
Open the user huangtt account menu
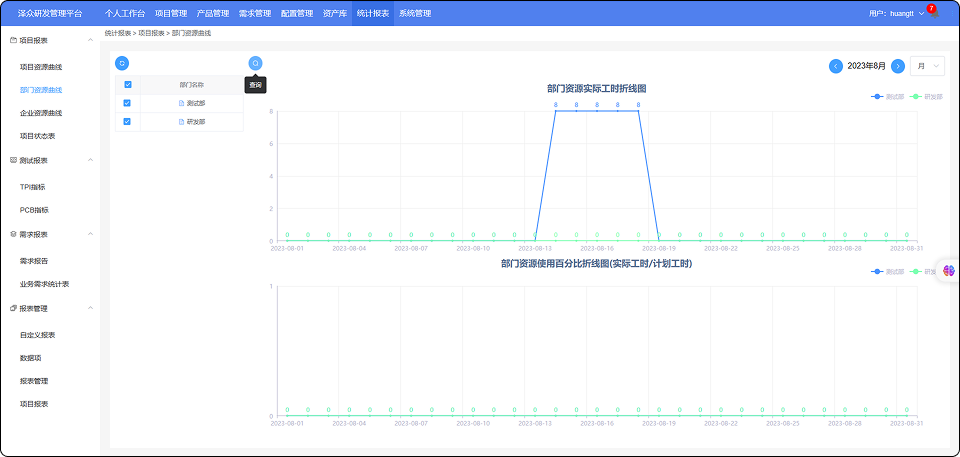point(896,13)
